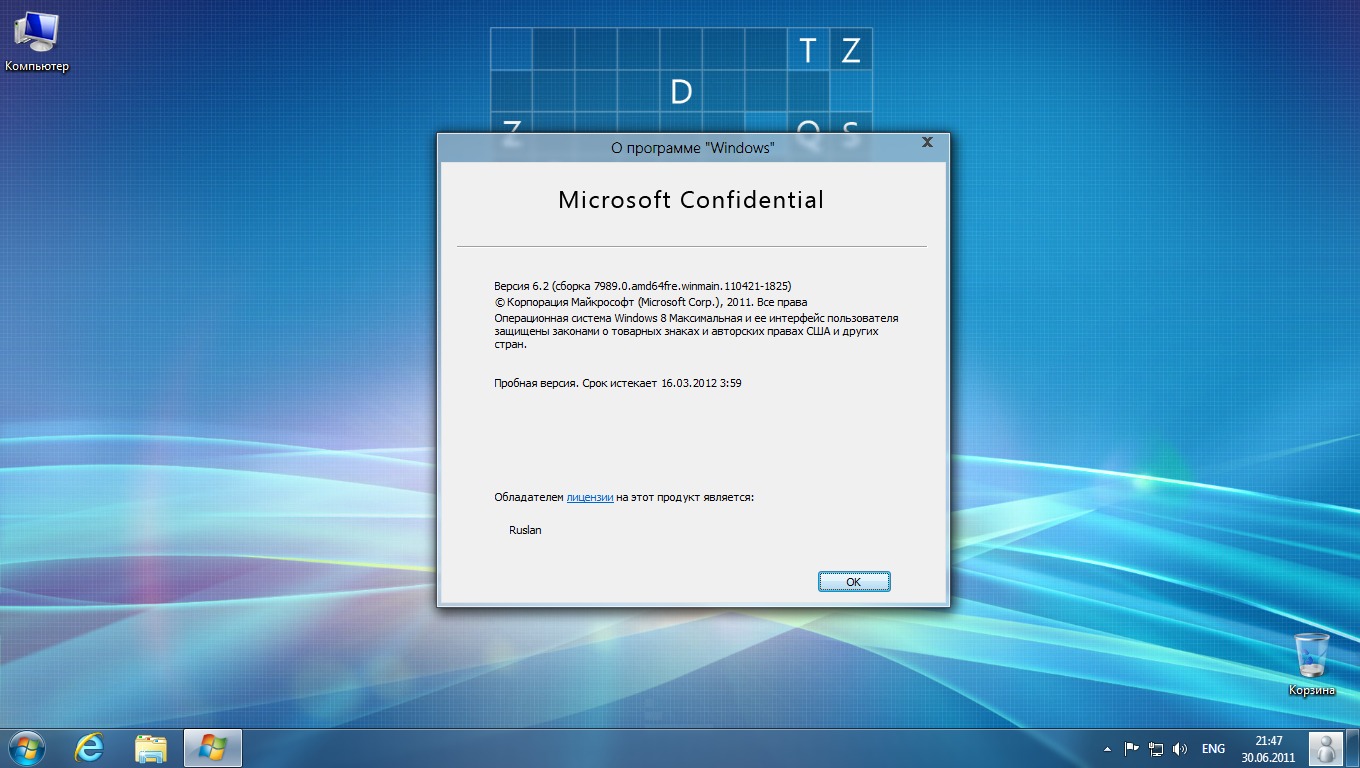Open network status tray icon
This screenshot has height=768, width=1360.
[1156, 748]
